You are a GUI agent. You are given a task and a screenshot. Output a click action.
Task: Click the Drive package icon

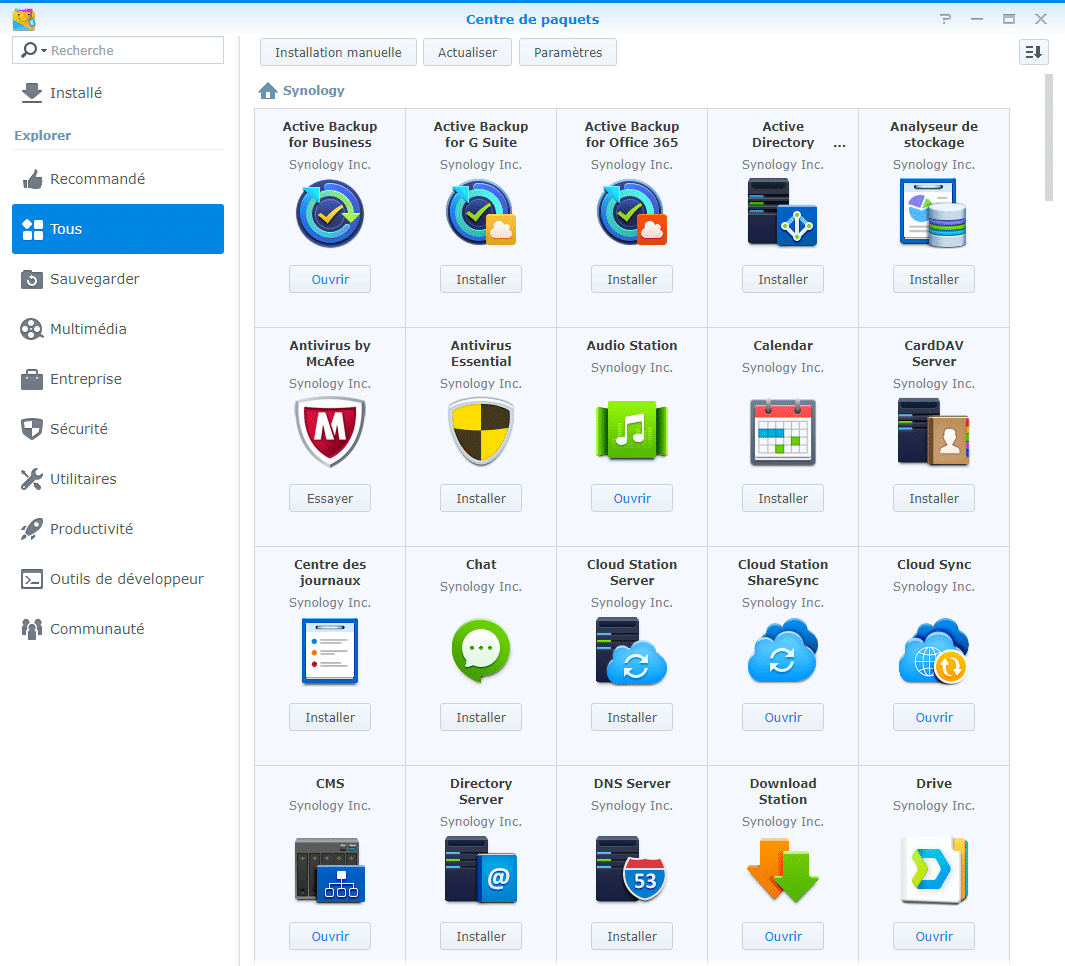click(x=934, y=871)
